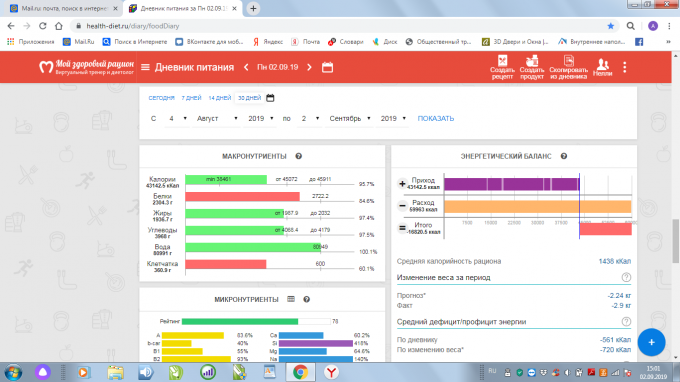The width and height of the screenshot is (680, 382).
Task: Select 7 дней period tab
Action: click(191, 98)
